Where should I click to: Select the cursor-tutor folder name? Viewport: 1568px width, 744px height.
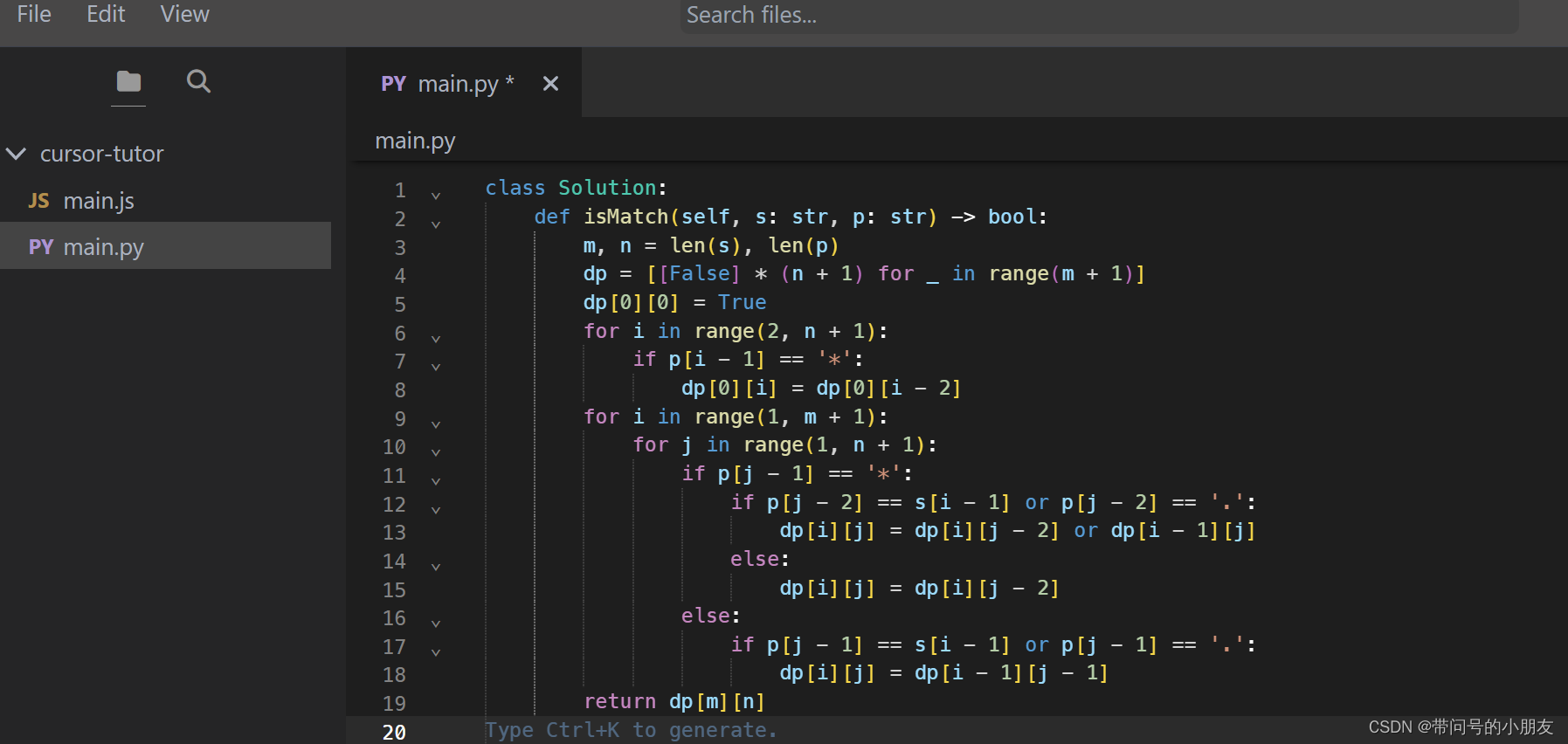tap(101, 154)
